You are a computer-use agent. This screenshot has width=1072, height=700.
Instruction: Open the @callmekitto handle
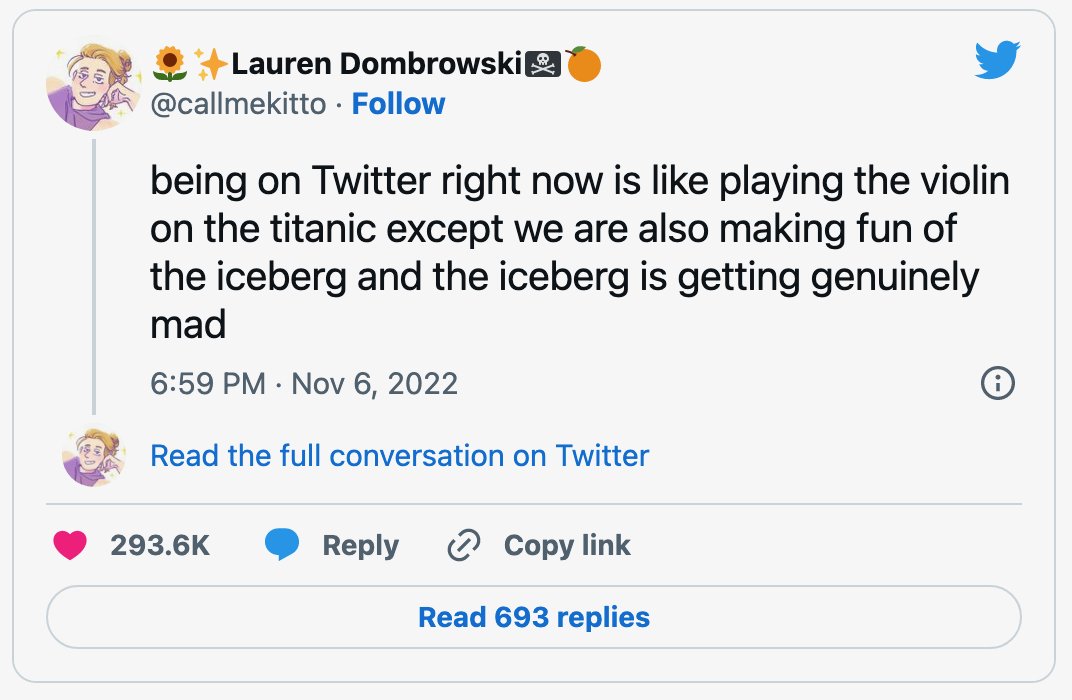pos(238,104)
